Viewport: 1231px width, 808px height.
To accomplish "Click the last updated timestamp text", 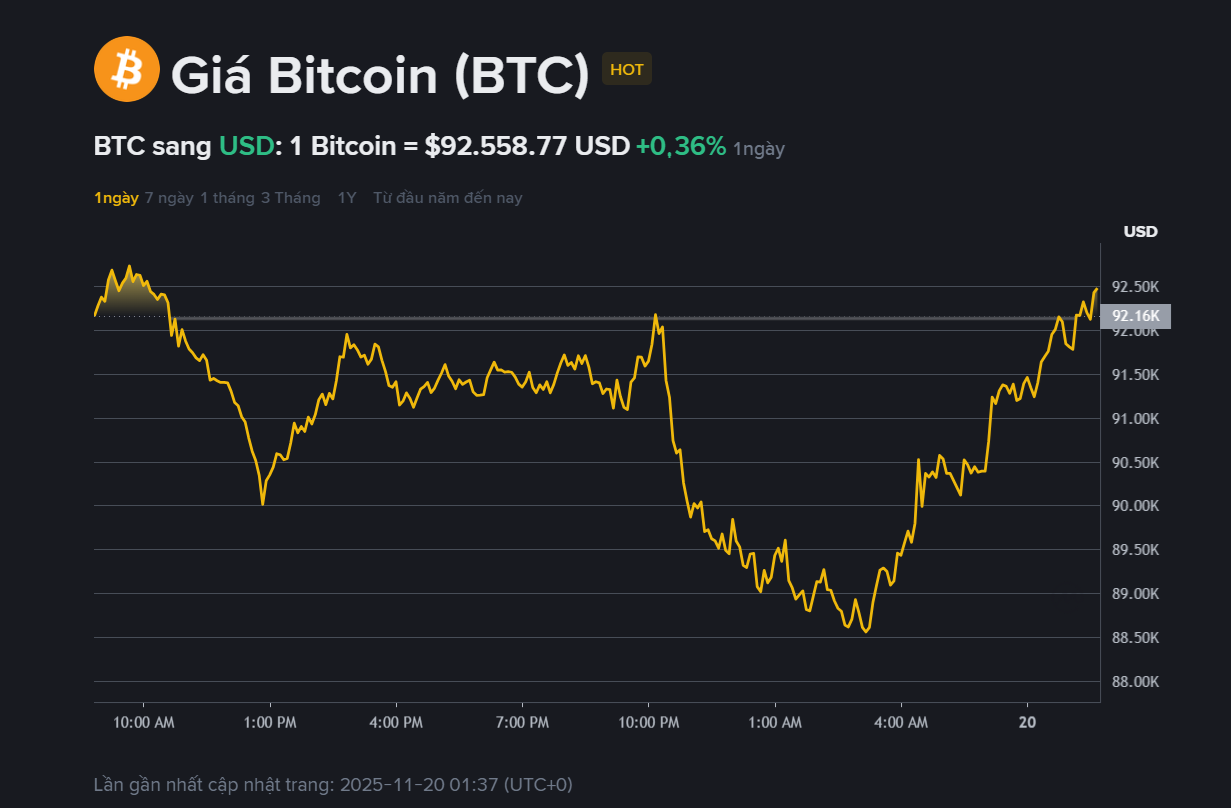I will point(333,784).
